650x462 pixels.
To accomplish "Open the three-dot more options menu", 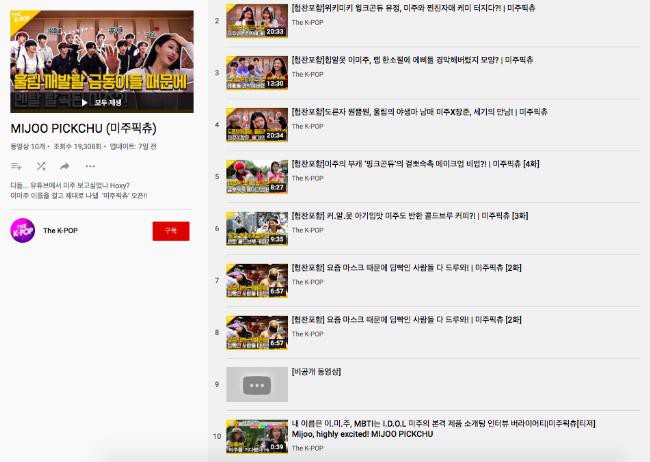I will 90,166.
